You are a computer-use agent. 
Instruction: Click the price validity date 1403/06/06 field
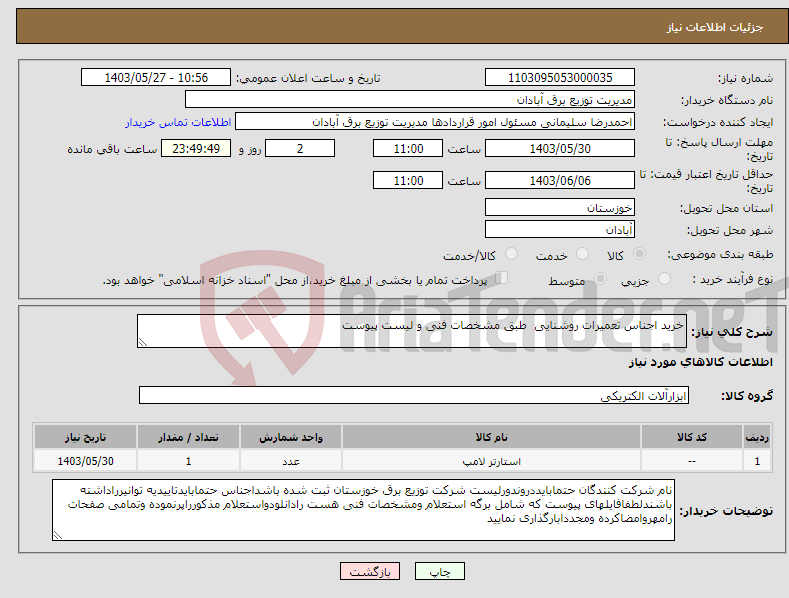tap(560, 180)
